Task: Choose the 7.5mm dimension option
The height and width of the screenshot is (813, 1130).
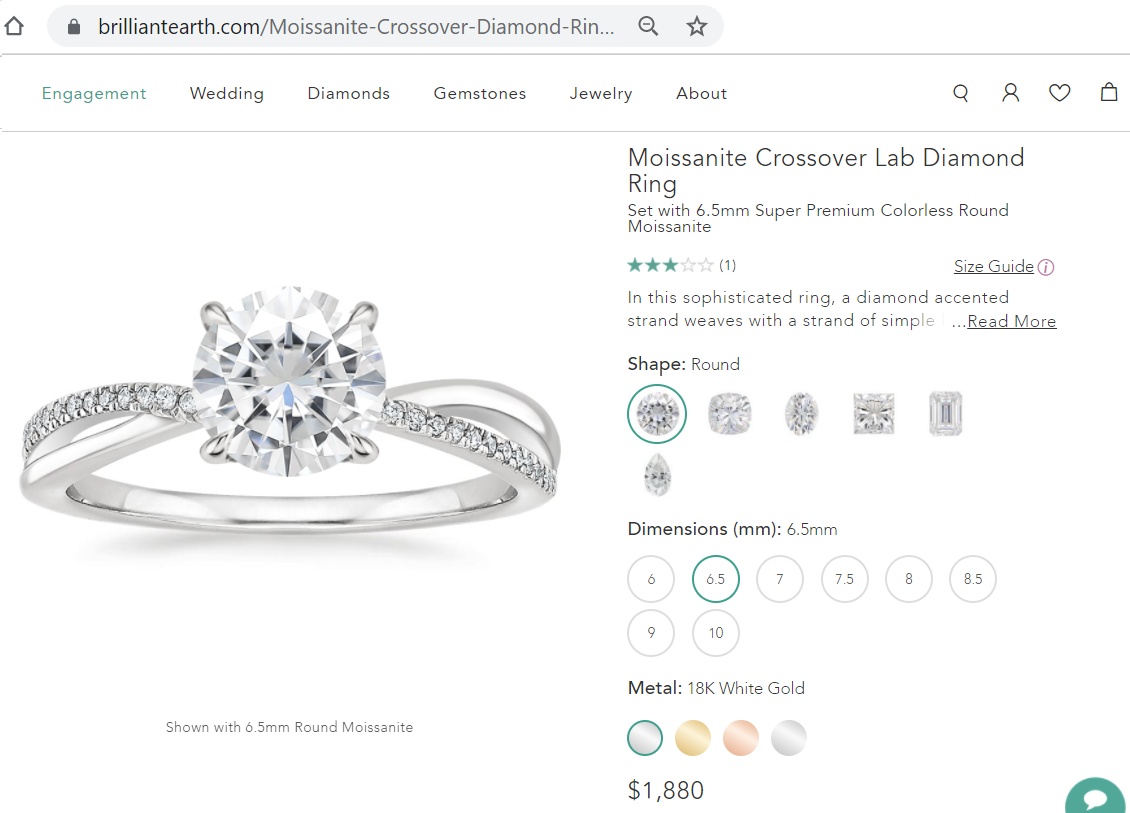Action: click(x=844, y=579)
